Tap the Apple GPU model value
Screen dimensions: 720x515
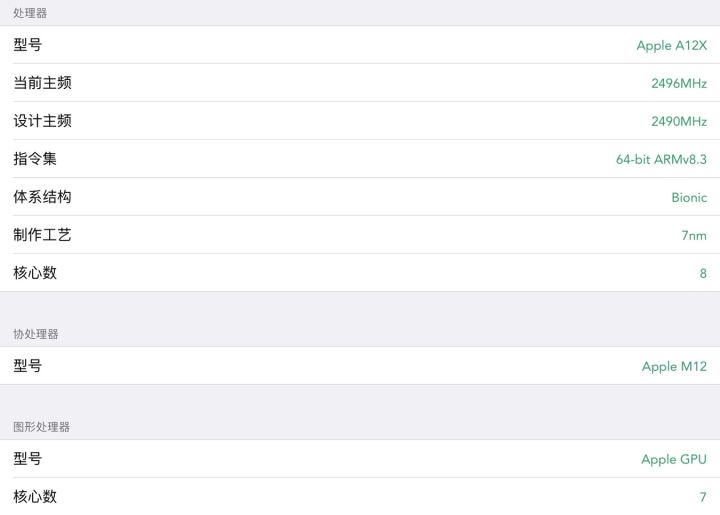(x=674, y=459)
